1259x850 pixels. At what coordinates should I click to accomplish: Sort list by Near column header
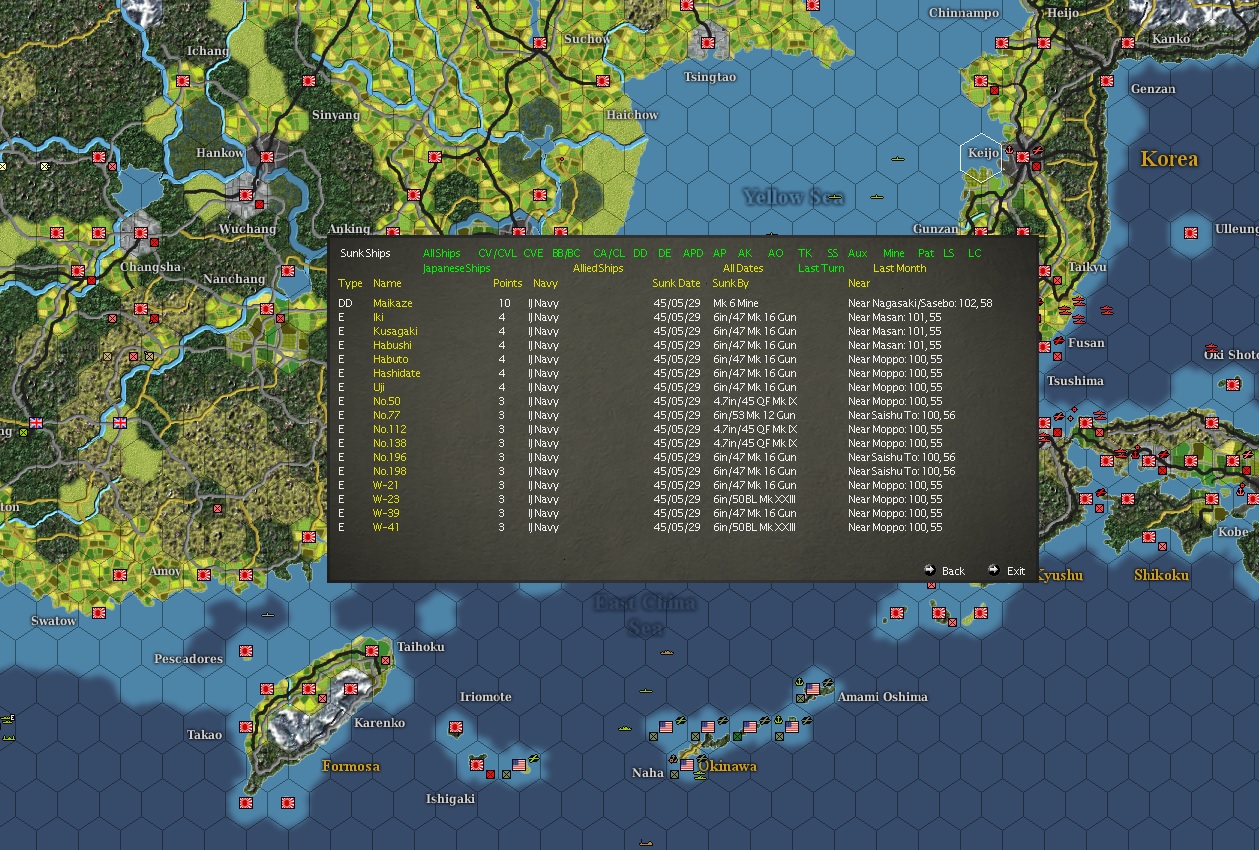pyautogui.click(x=859, y=284)
